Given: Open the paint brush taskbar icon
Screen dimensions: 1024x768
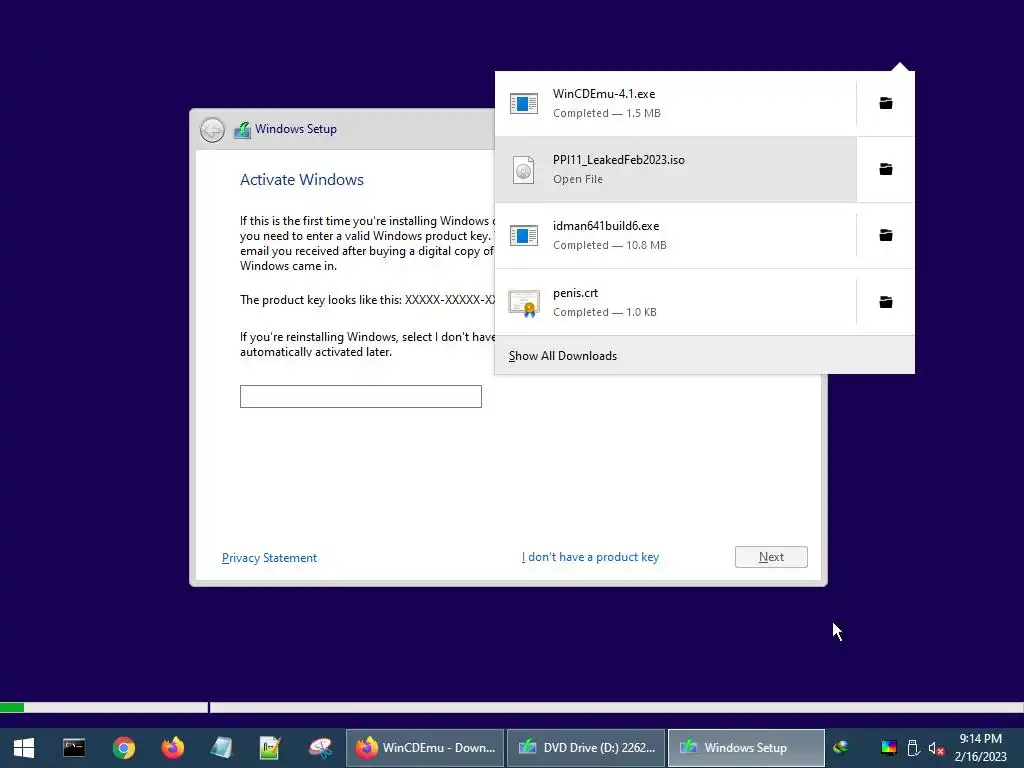Looking at the screenshot, I should 320,748.
